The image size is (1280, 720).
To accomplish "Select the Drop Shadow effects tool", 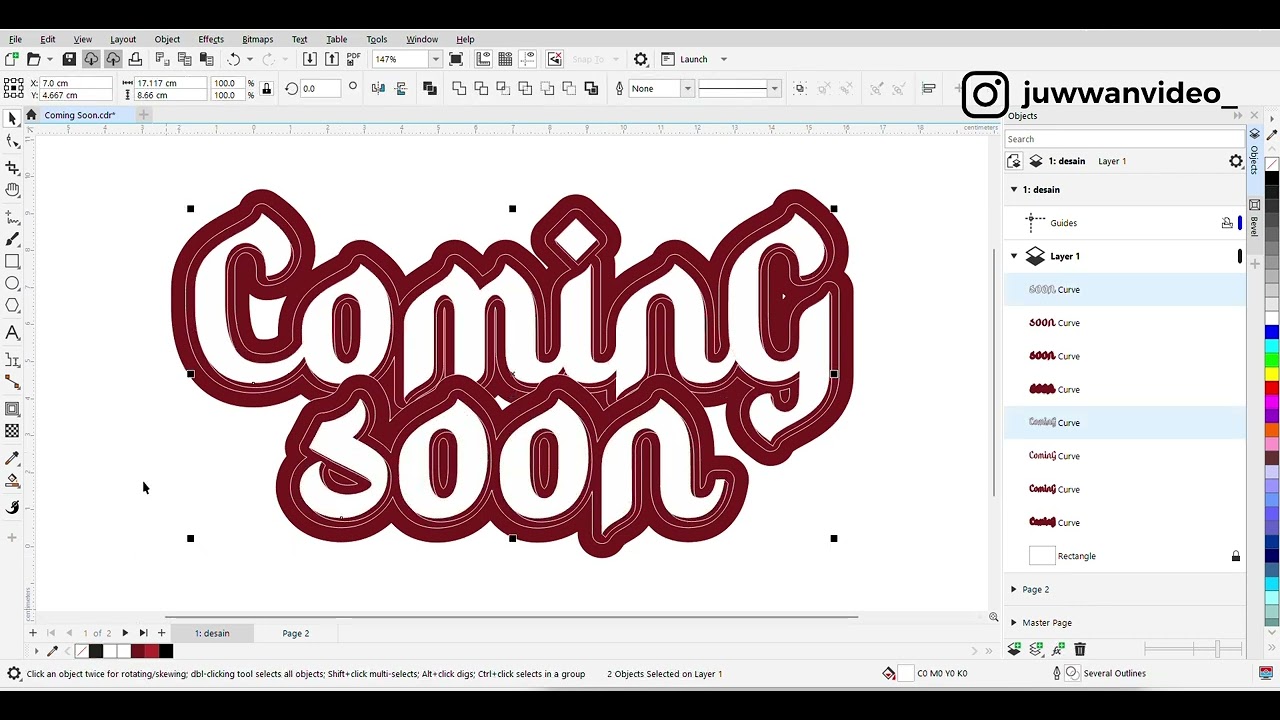I will [x=12, y=409].
